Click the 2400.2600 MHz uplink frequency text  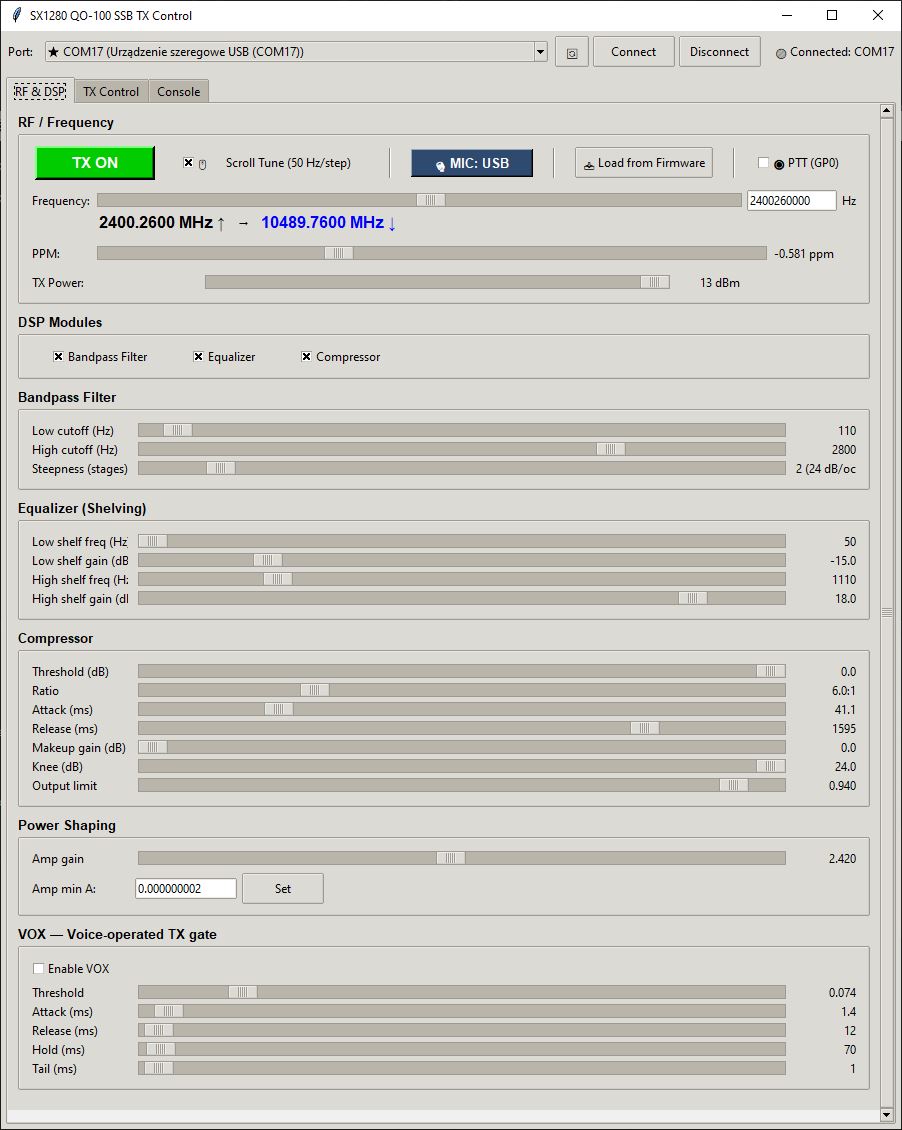coord(156,223)
